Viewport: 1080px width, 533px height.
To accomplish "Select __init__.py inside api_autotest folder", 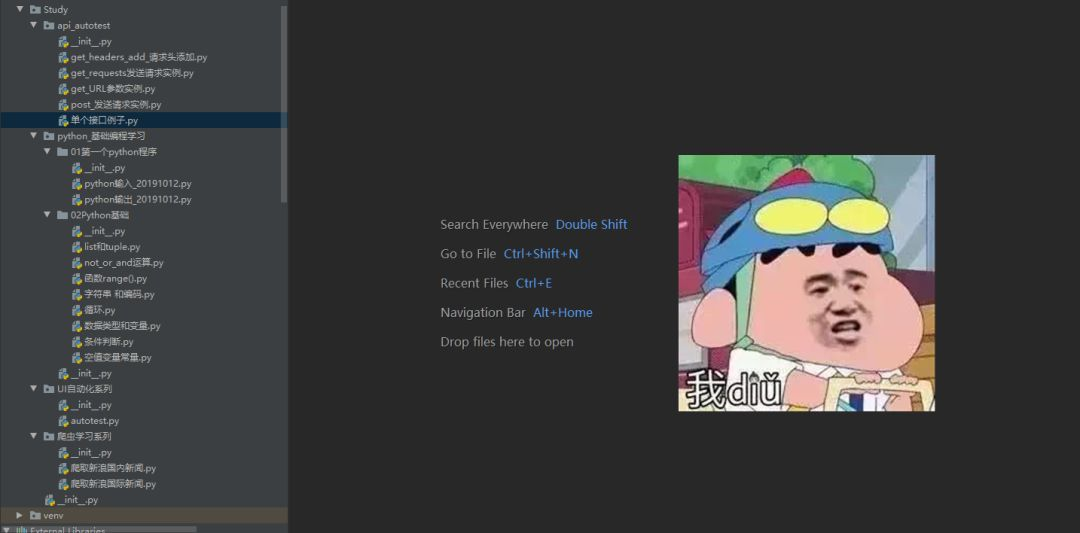I will pos(91,41).
